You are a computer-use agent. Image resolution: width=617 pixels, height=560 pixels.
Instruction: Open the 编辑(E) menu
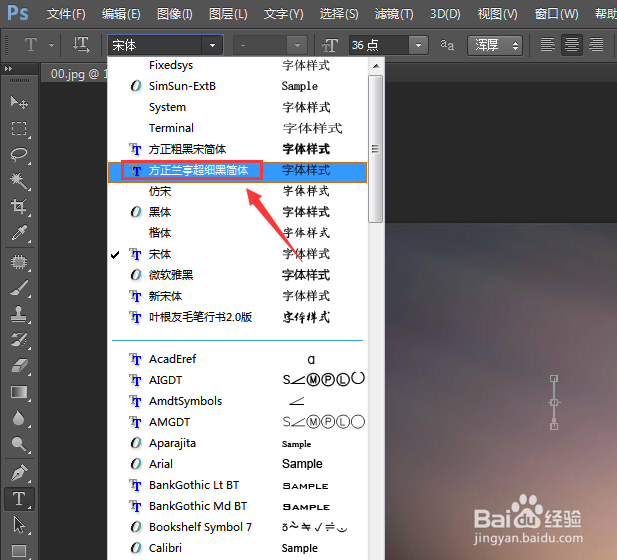pyautogui.click(x=121, y=14)
